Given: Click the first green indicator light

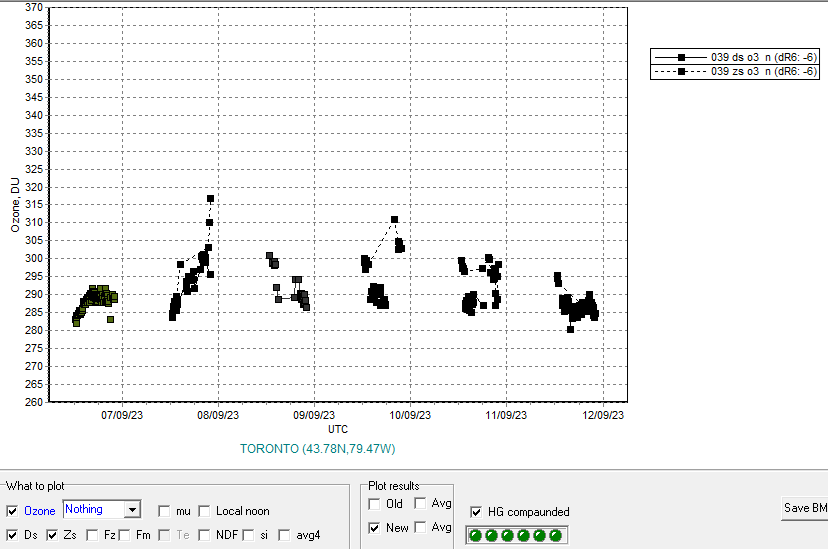Looking at the screenshot, I should (476, 536).
